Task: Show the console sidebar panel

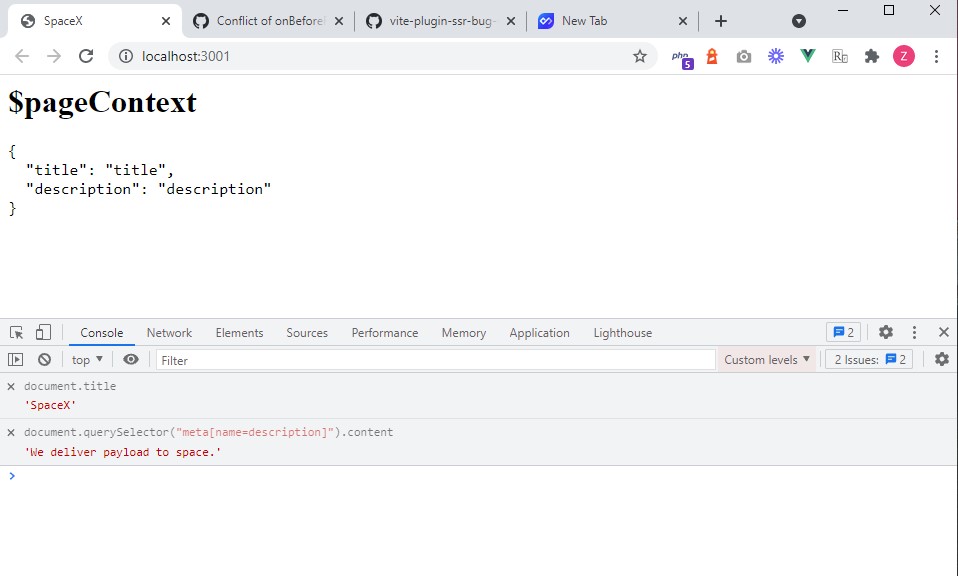Action: (x=17, y=359)
